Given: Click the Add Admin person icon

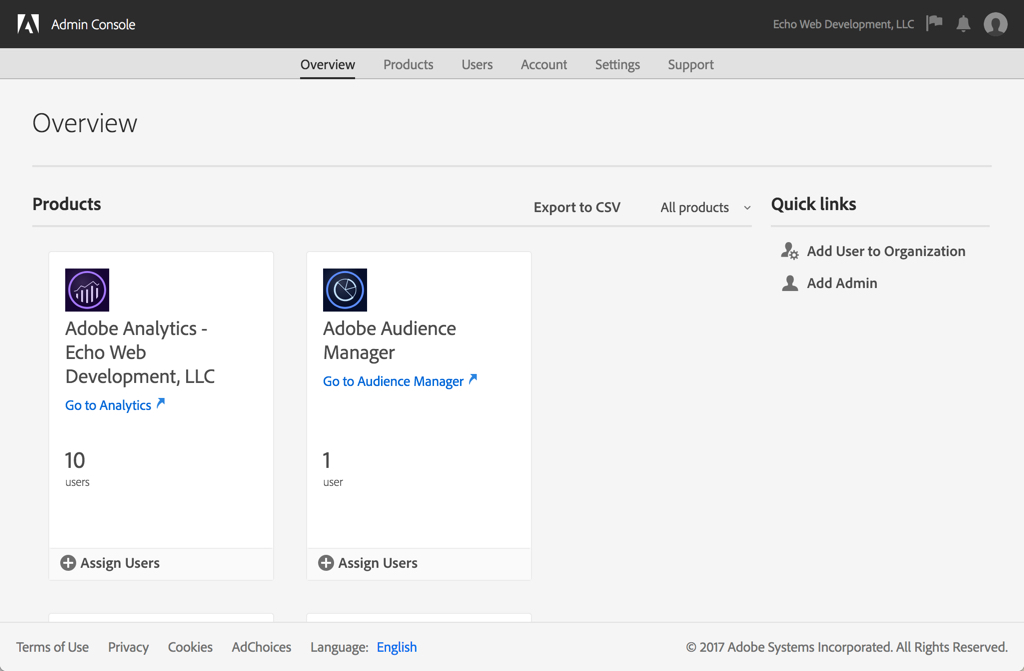Looking at the screenshot, I should pos(790,283).
